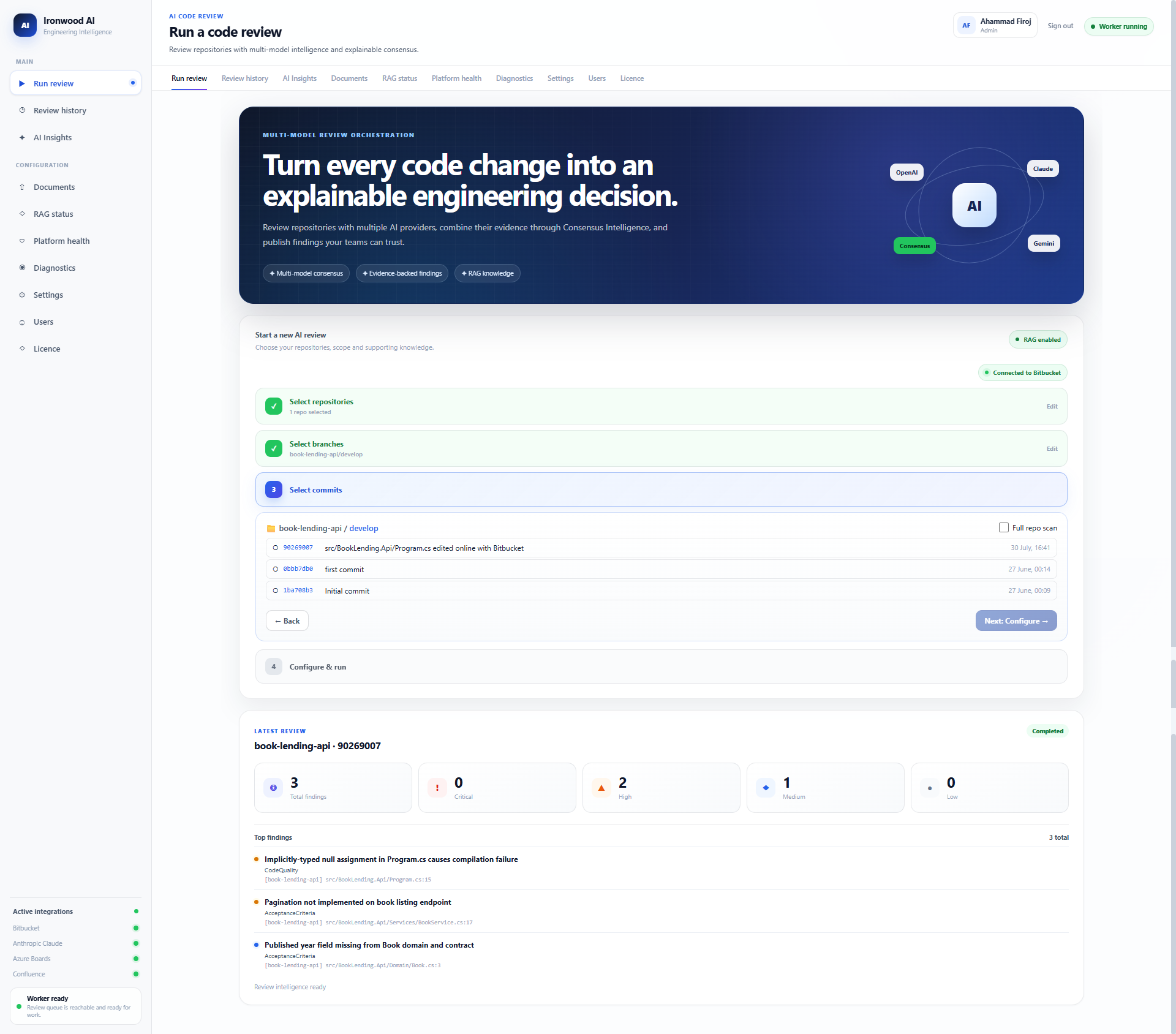Click Next: Configure button
This screenshot has width=1176, height=1034.
[x=1016, y=621]
